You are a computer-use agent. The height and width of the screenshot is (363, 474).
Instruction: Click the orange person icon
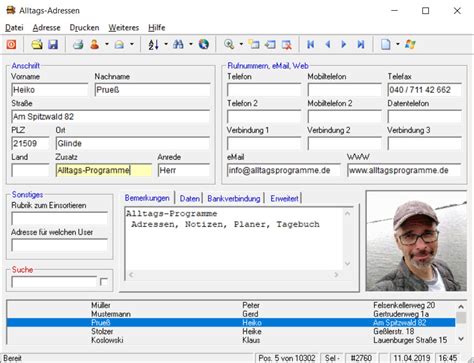[x=95, y=44]
